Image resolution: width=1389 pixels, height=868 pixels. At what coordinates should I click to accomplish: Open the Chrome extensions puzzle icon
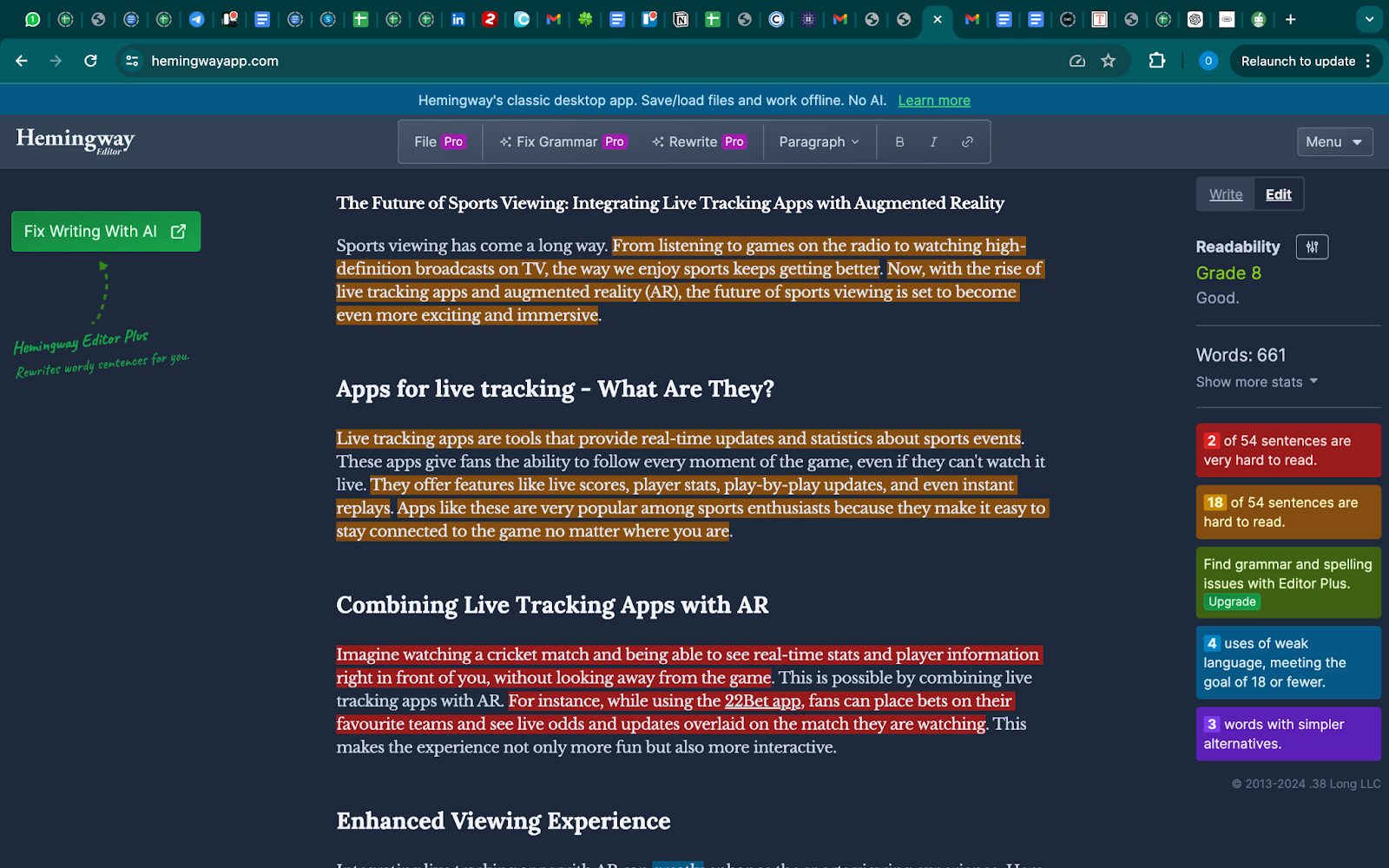point(1156,61)
